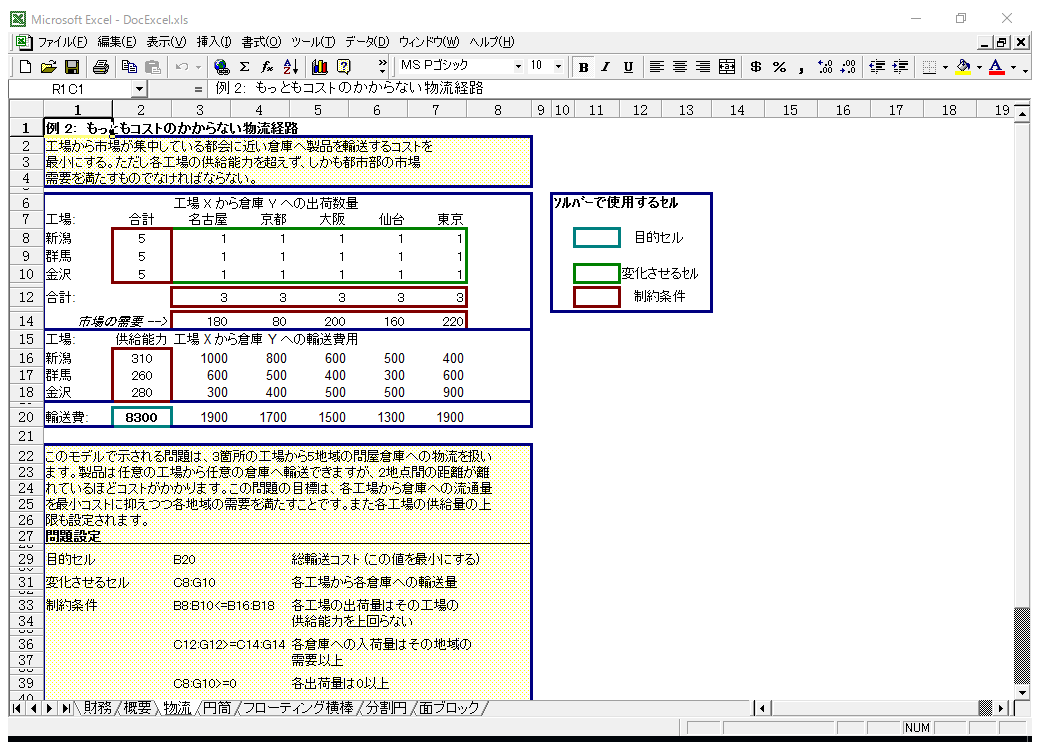Click the AutoSum sigma icon
Screen dimensions: 1038x742
[243, 67]
